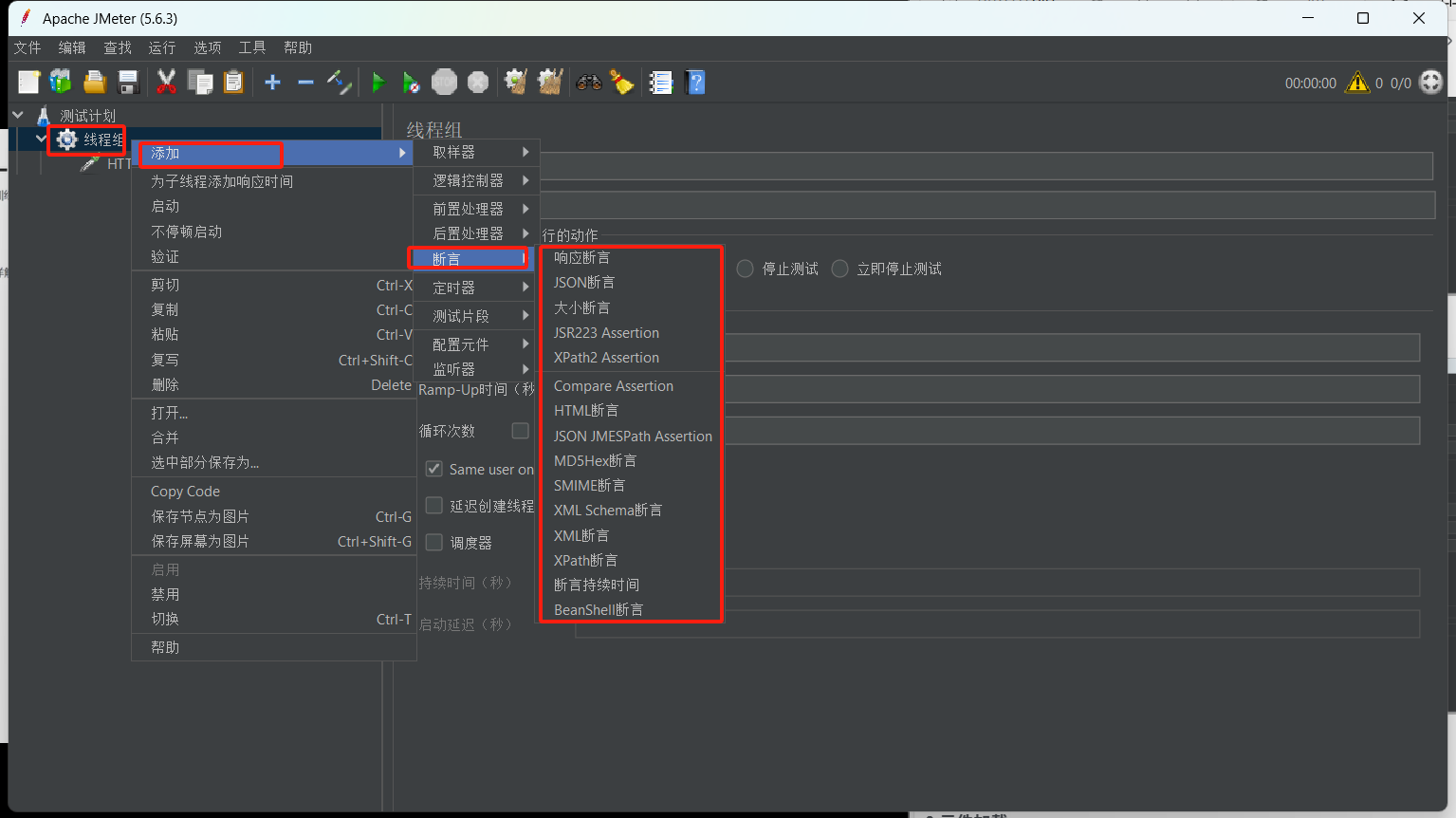Viewport: 1456px width, 818px height.
Task: Click the Reset Search broom icon
Action: pyautogui.click(x=622, y=83)
